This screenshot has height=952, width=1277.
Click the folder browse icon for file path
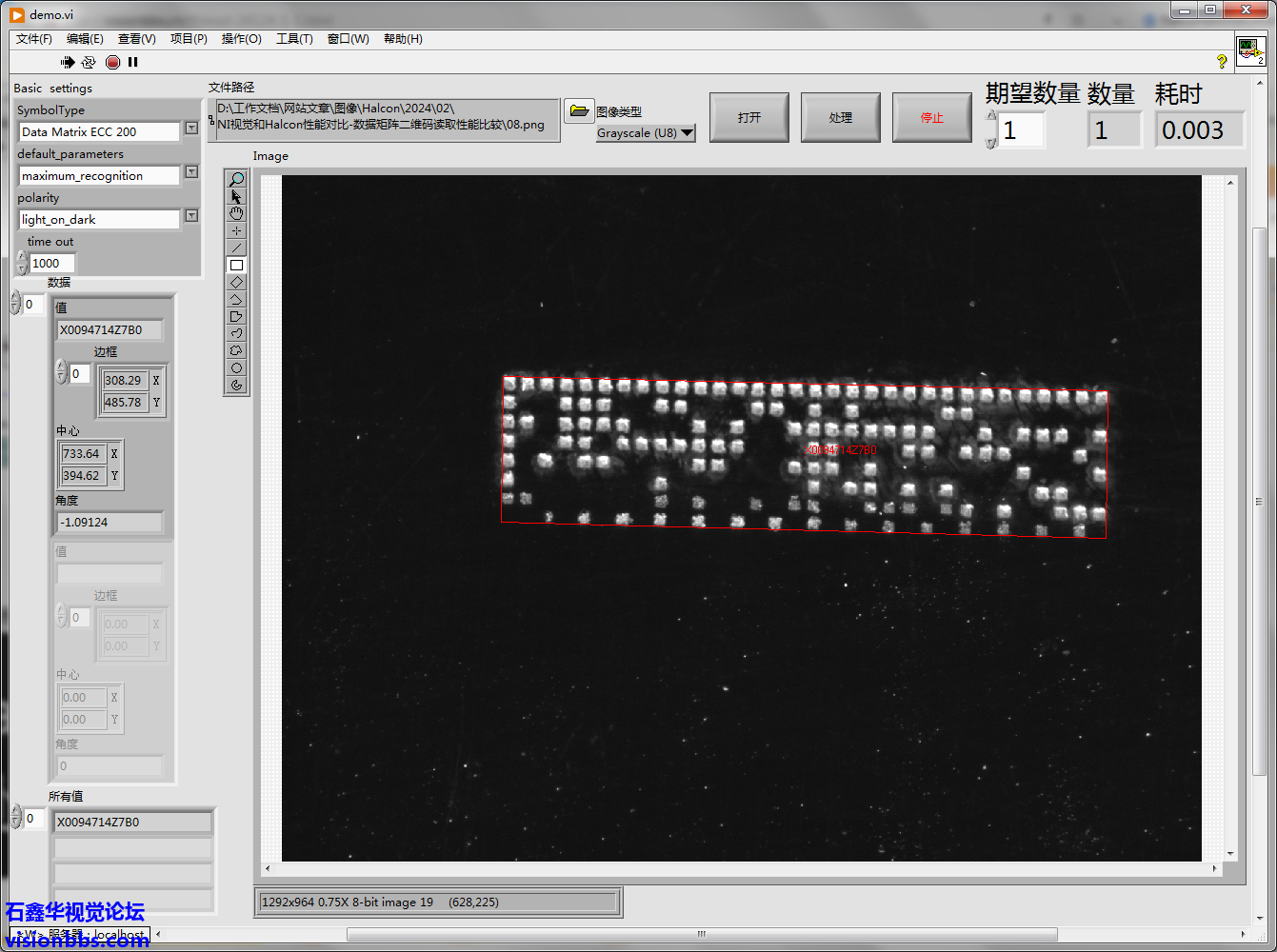pos(578,110)
